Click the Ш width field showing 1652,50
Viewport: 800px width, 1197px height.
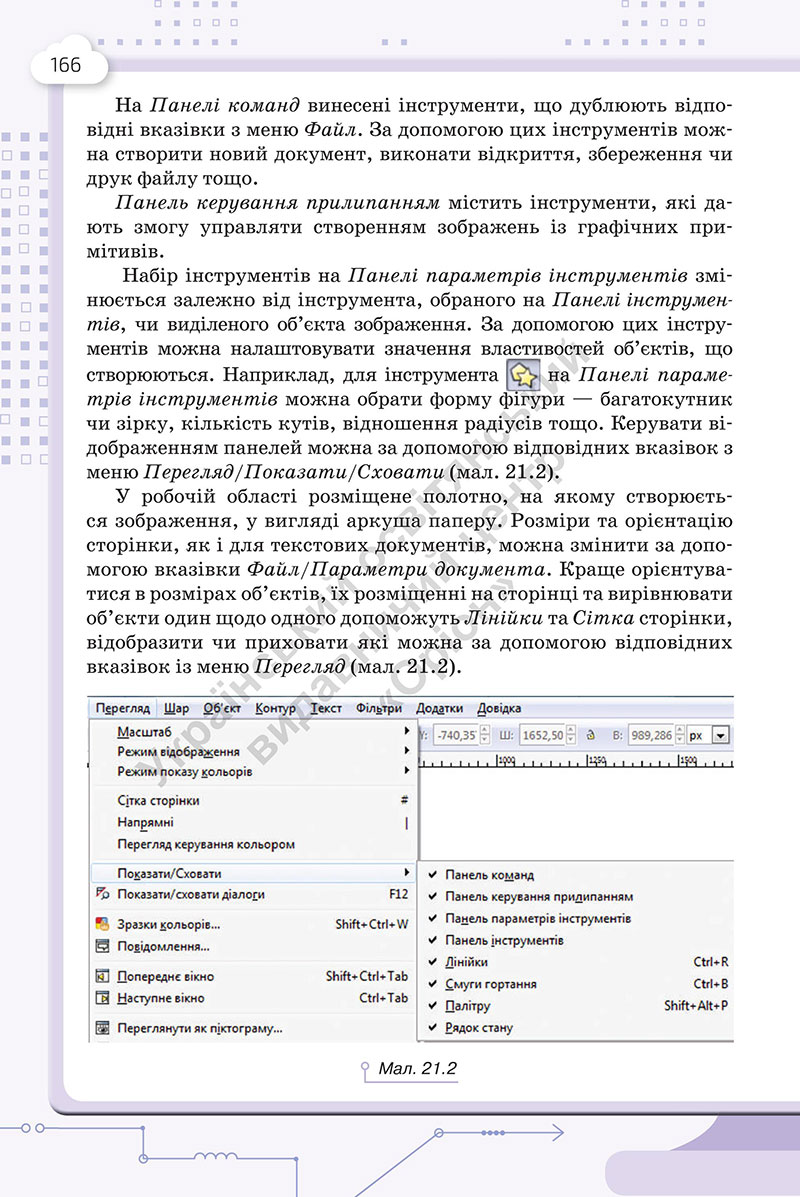[x=543, y=735]
